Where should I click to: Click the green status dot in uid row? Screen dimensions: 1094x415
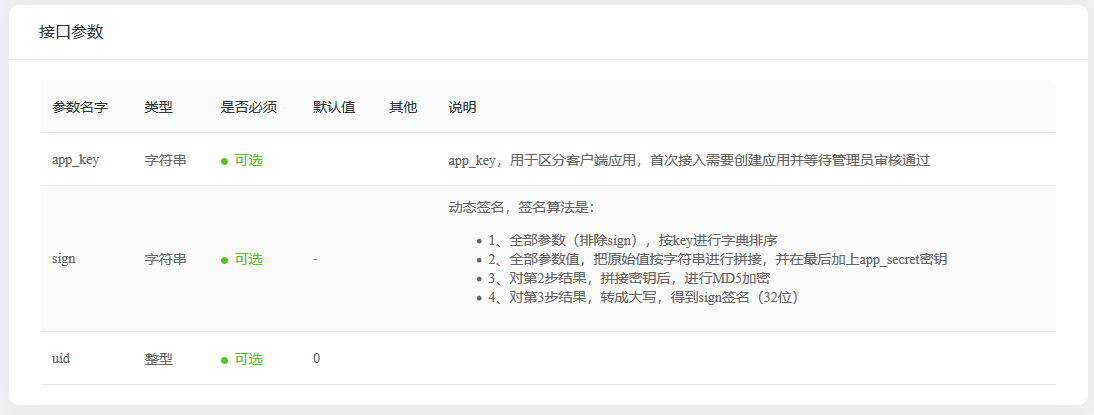225,359
